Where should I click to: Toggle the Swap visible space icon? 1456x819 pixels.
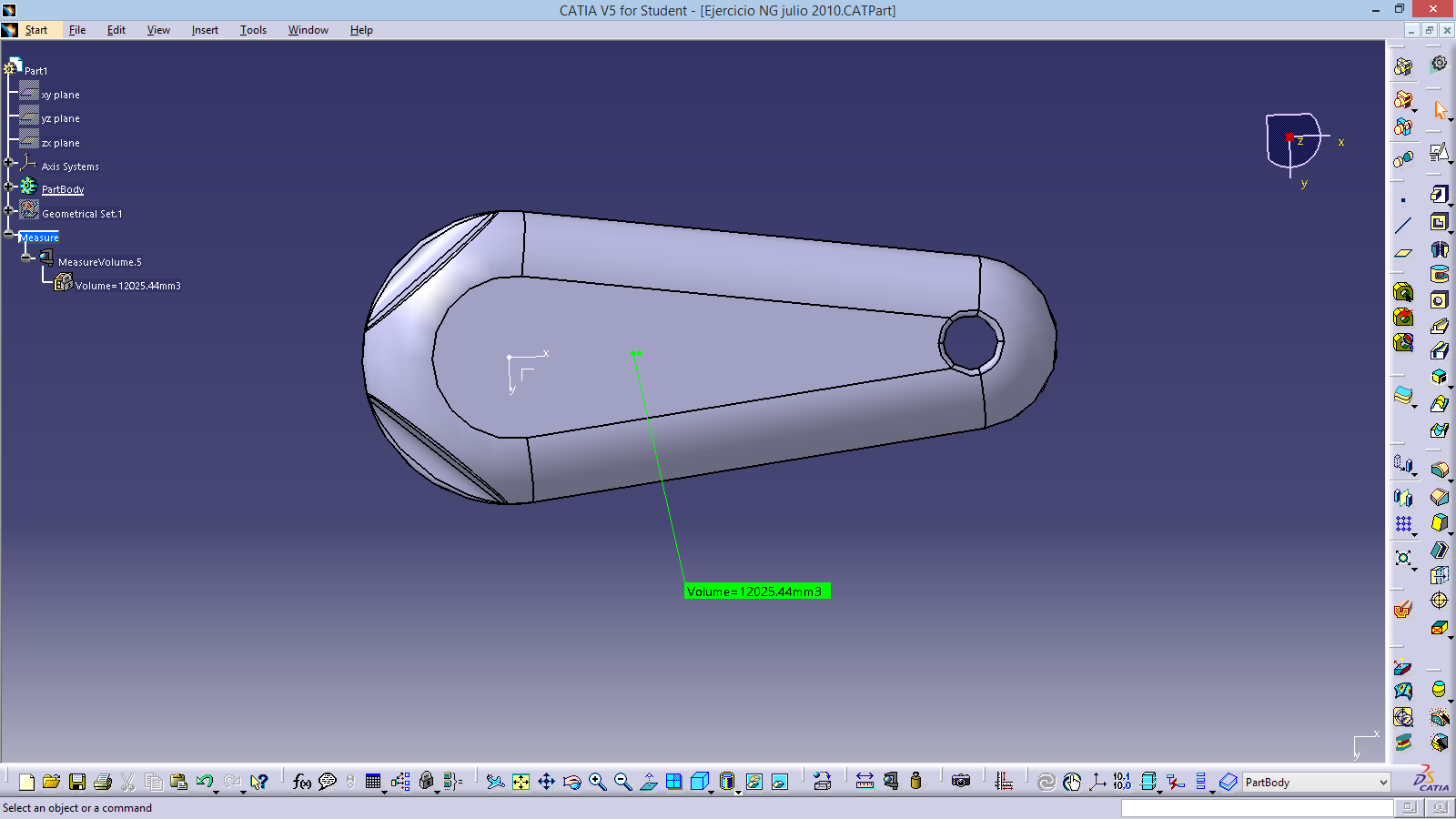click(780, 782)
